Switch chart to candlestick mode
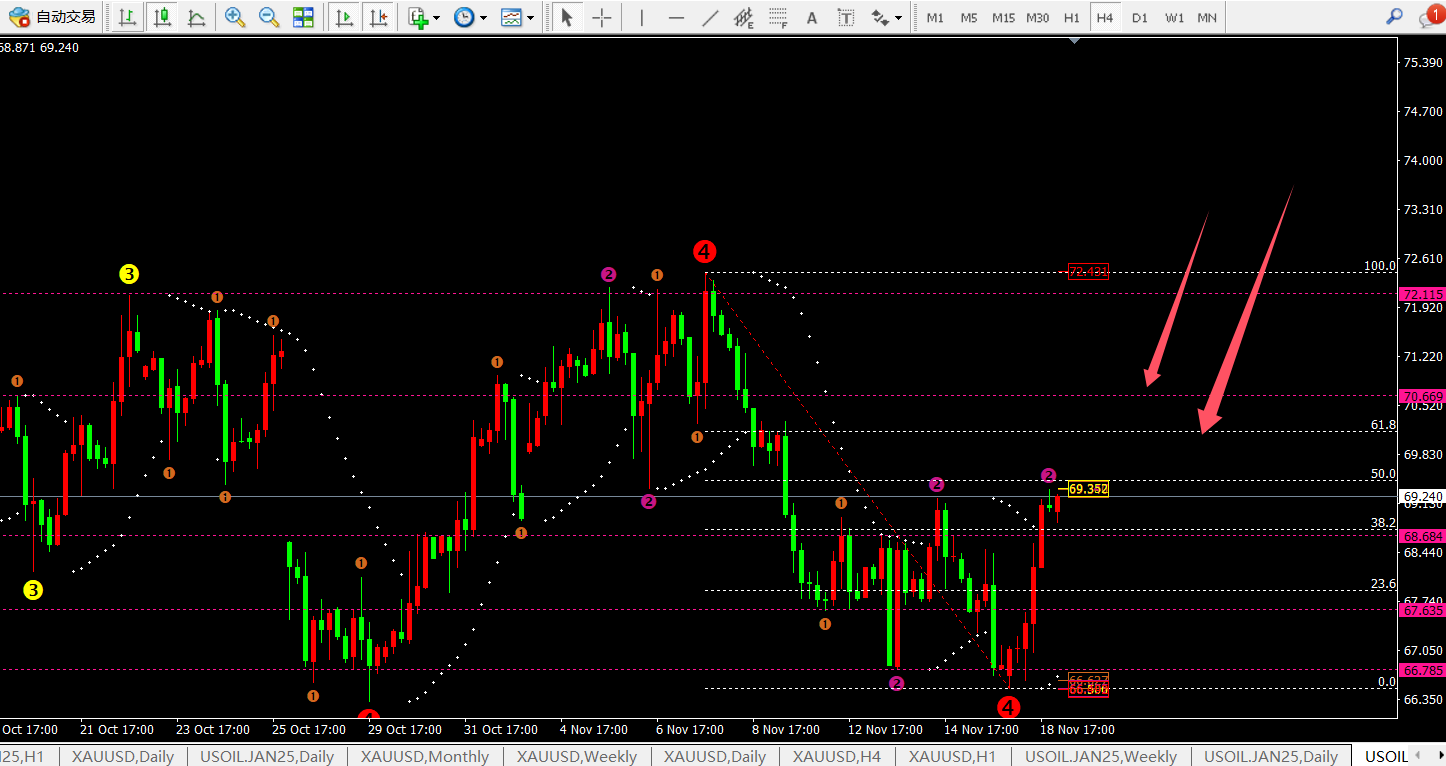The width and height of the screenshot is (1446, 766). [x=162, y=17]
